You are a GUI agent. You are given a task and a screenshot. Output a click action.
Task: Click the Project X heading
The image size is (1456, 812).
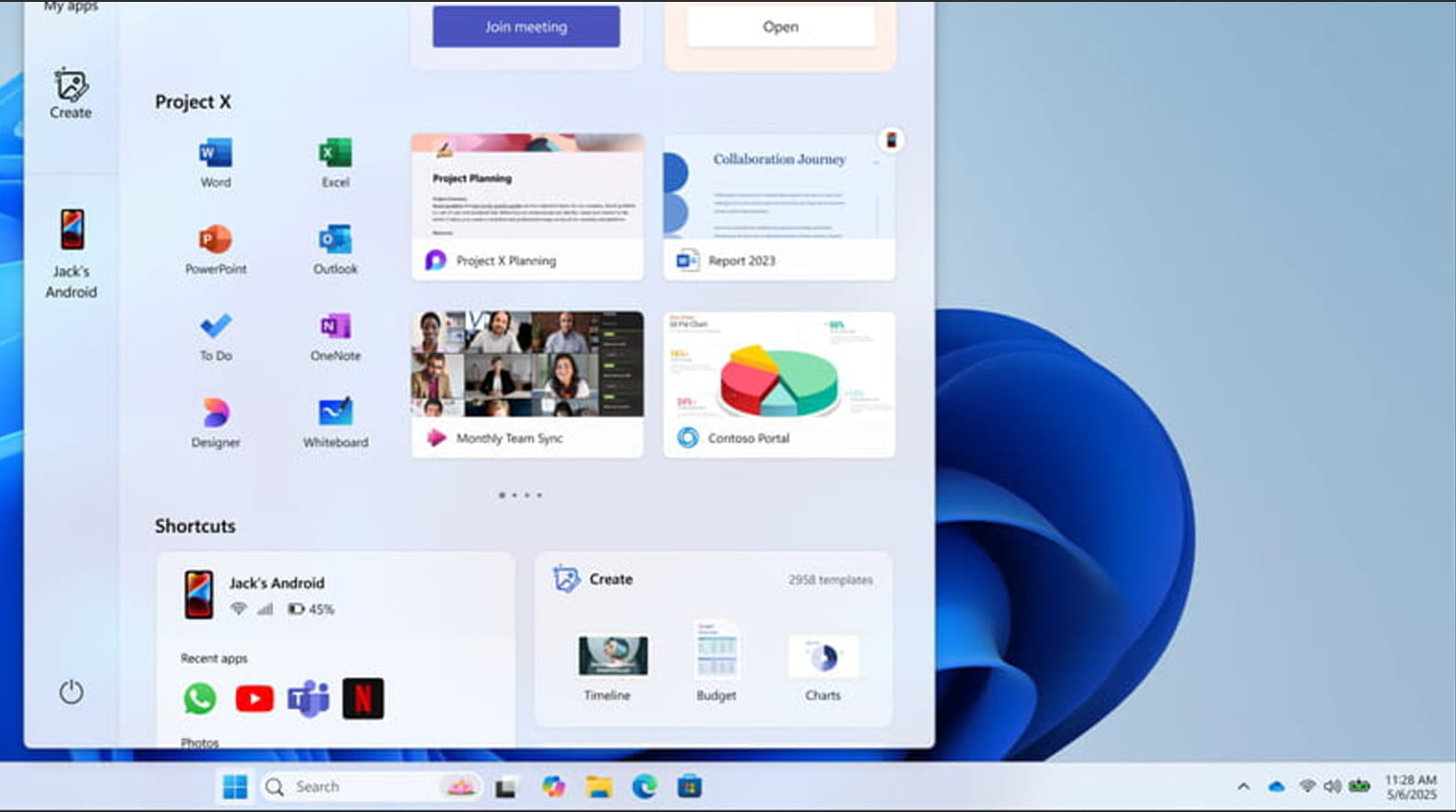coord(193,102)
